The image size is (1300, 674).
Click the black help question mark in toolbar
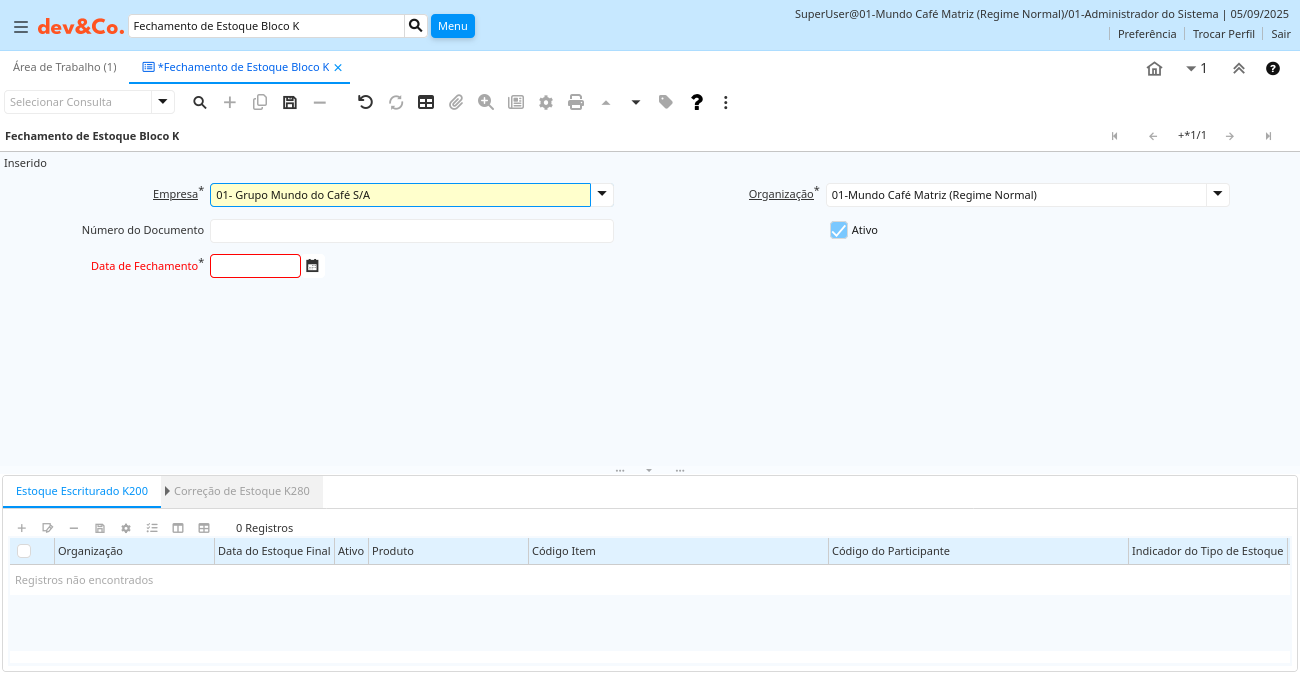[697, 102]
